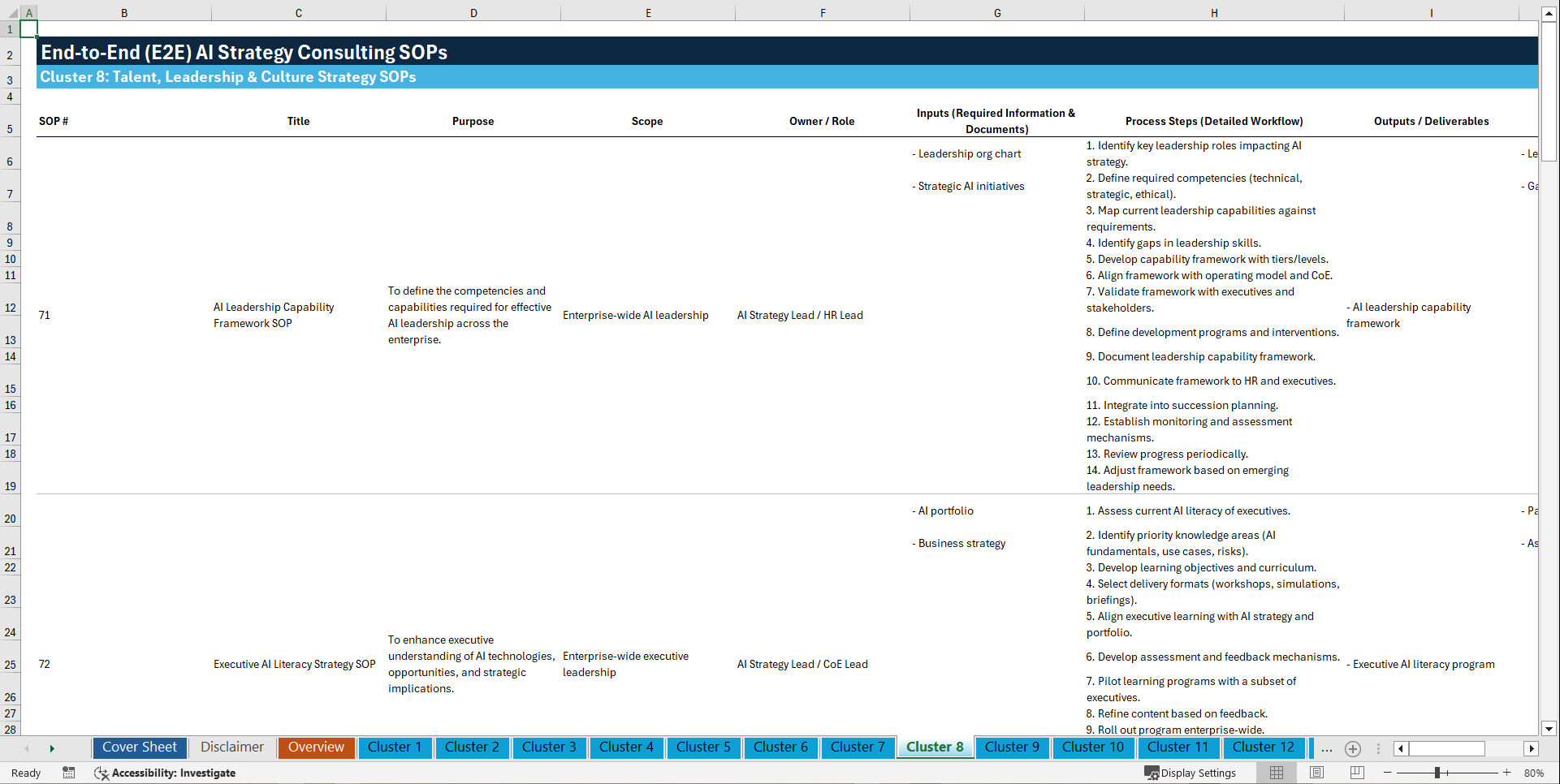Viewport: 1560px width, 784px height.
Task: Open the Accessibility: Investigate checker
Action: tap(166, 773)
